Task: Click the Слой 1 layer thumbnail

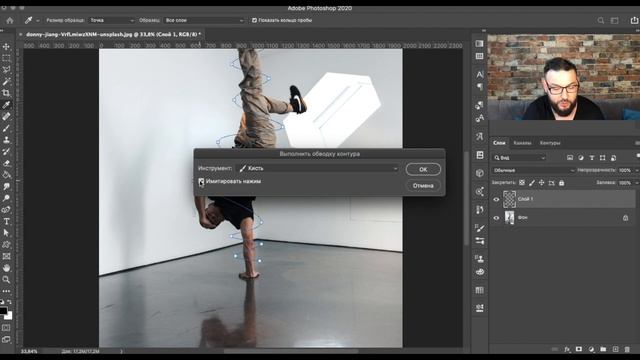Action: coord(509,199)
